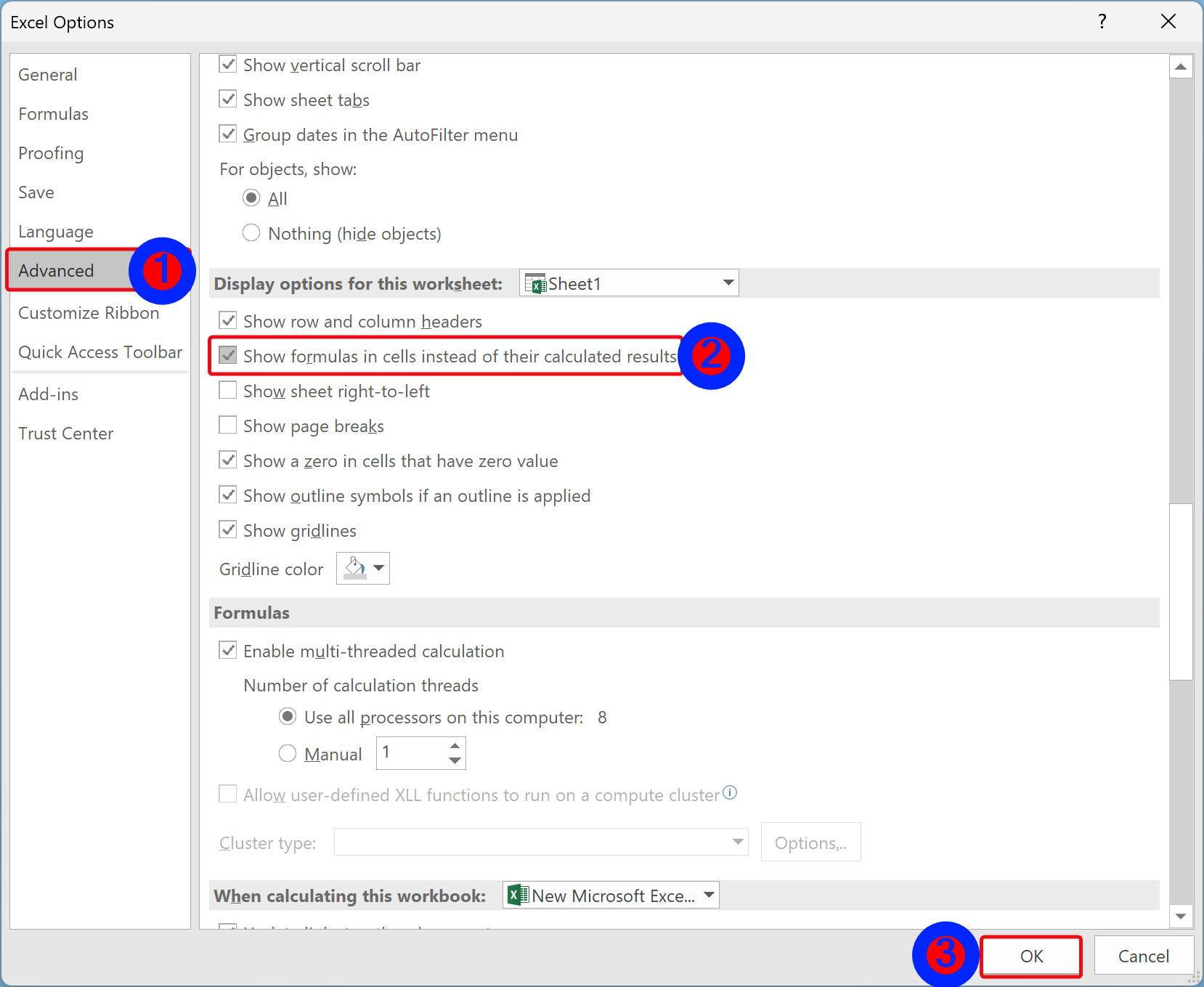Open the Quick Access Toolbar category
Image resolution: width=1204 pixels, height=987 pixels.
(x=100, y=352)
